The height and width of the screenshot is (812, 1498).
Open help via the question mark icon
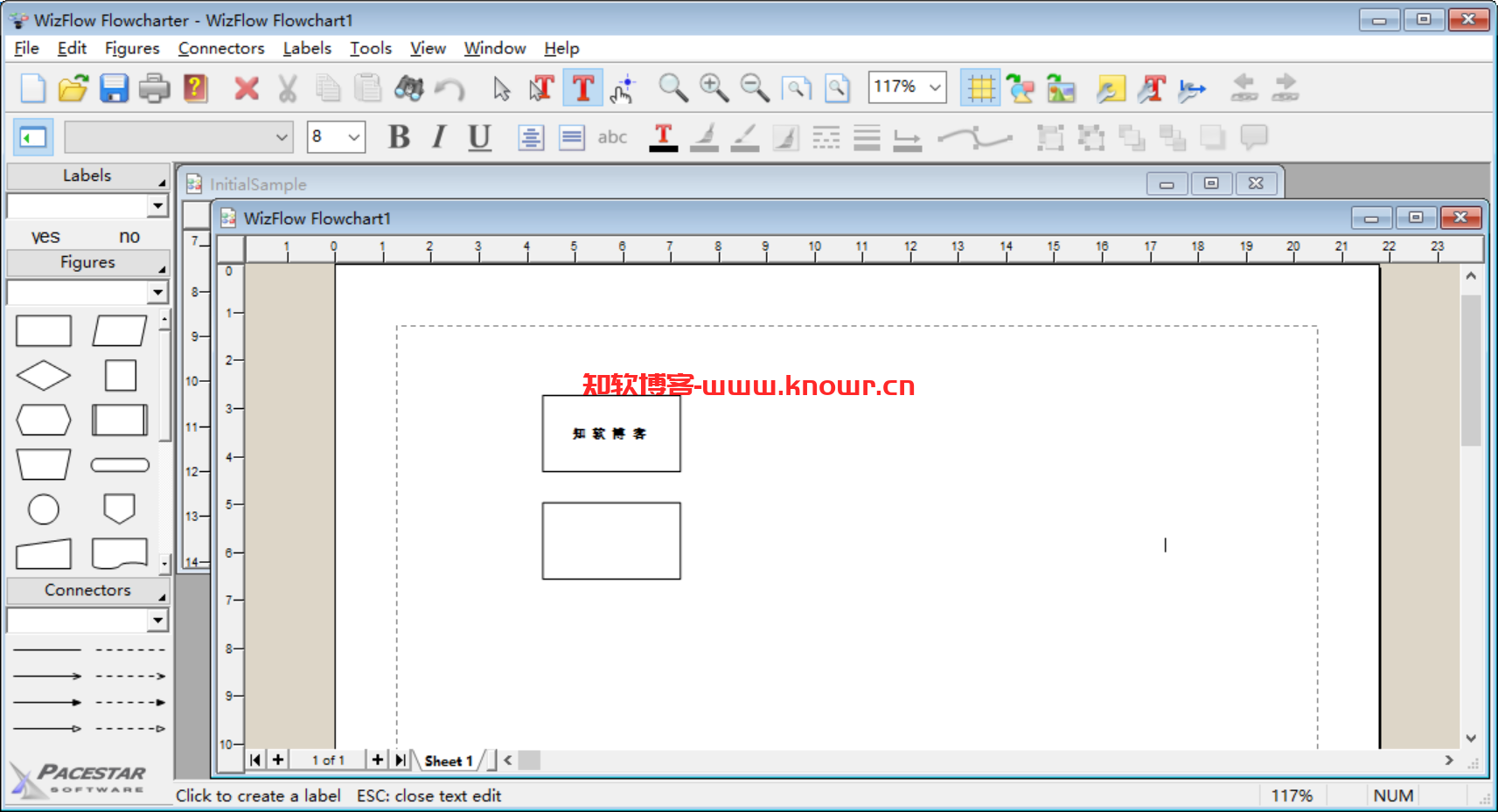coord(196,88)
